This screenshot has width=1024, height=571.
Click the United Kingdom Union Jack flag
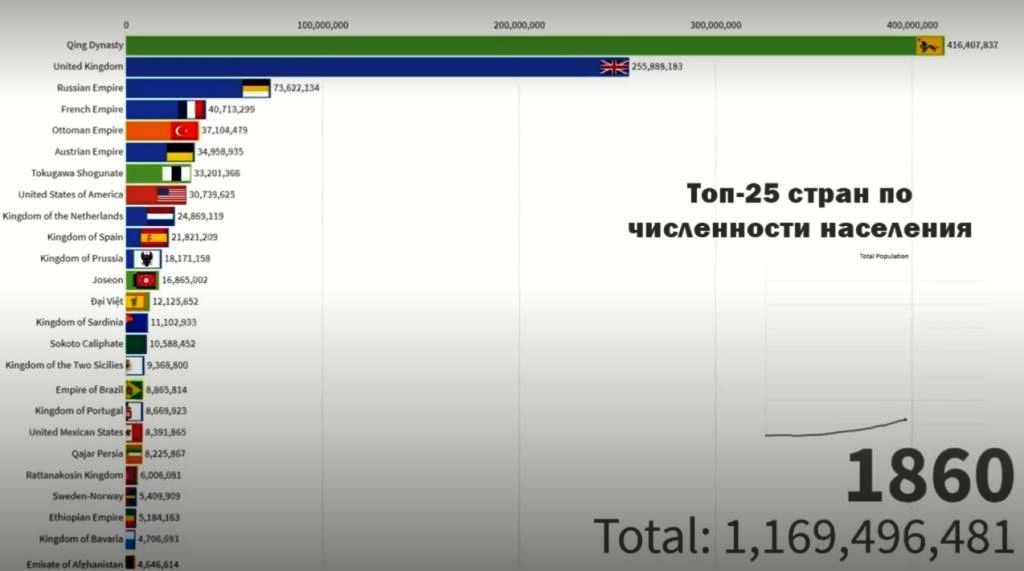click(x=613, y=67)
